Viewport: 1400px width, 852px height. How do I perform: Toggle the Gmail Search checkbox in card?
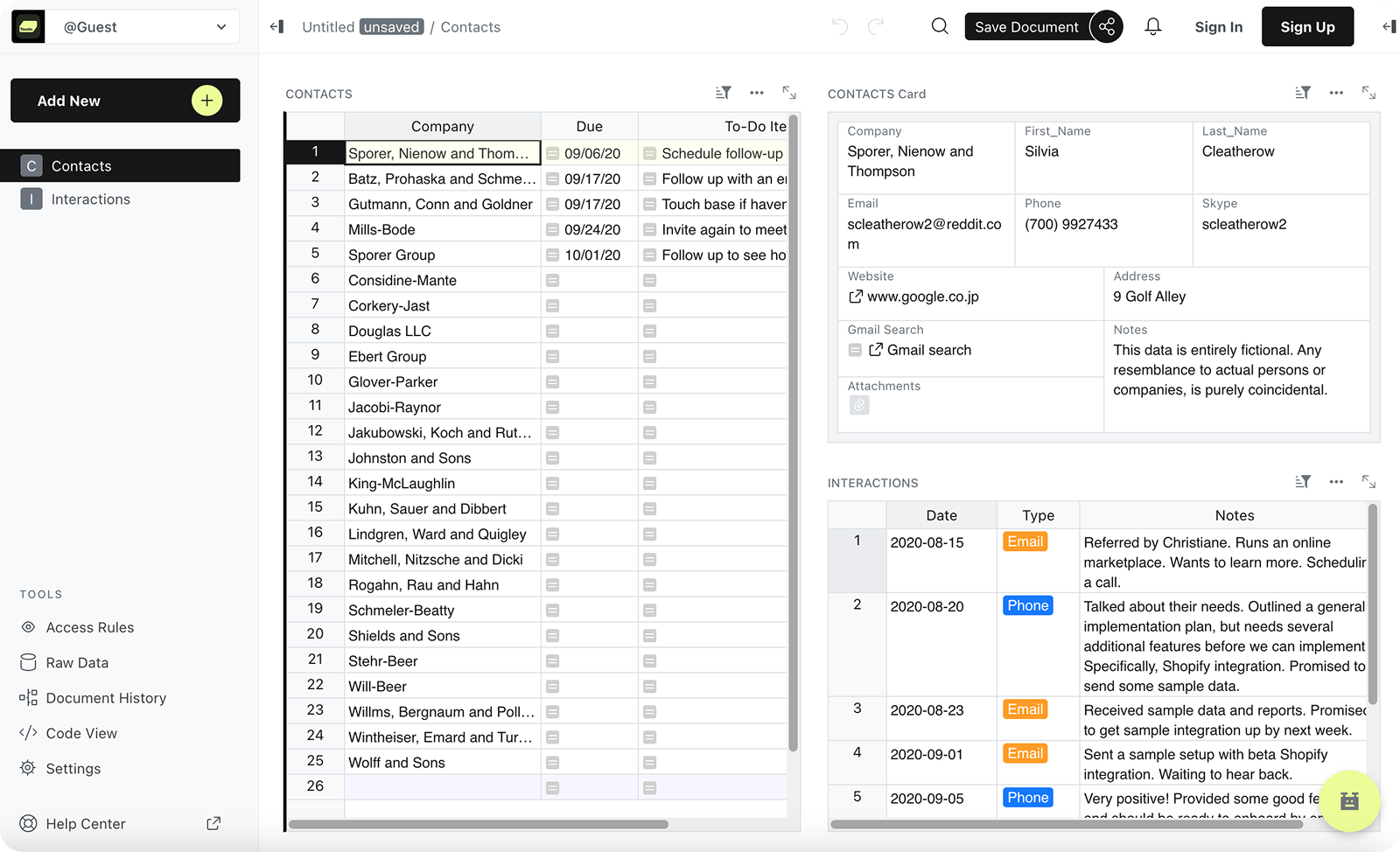click(855, 350)
